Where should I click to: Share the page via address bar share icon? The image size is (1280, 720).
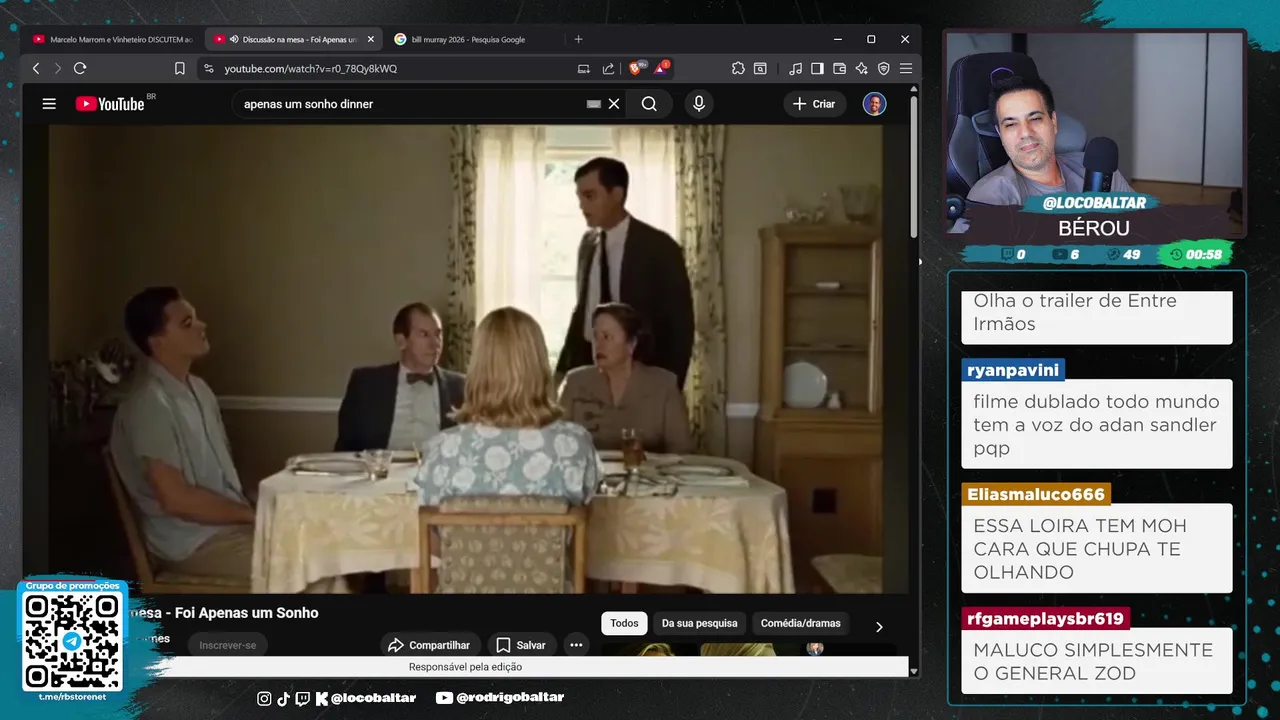(608, 68)
